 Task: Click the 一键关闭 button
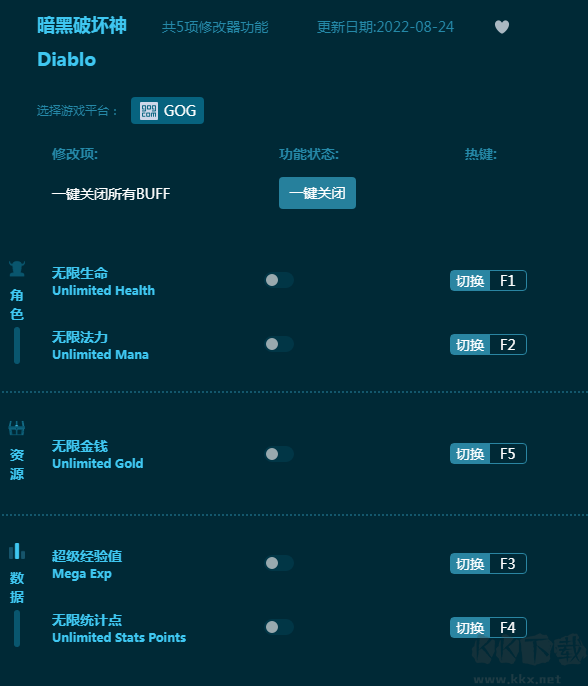point(317,193)
